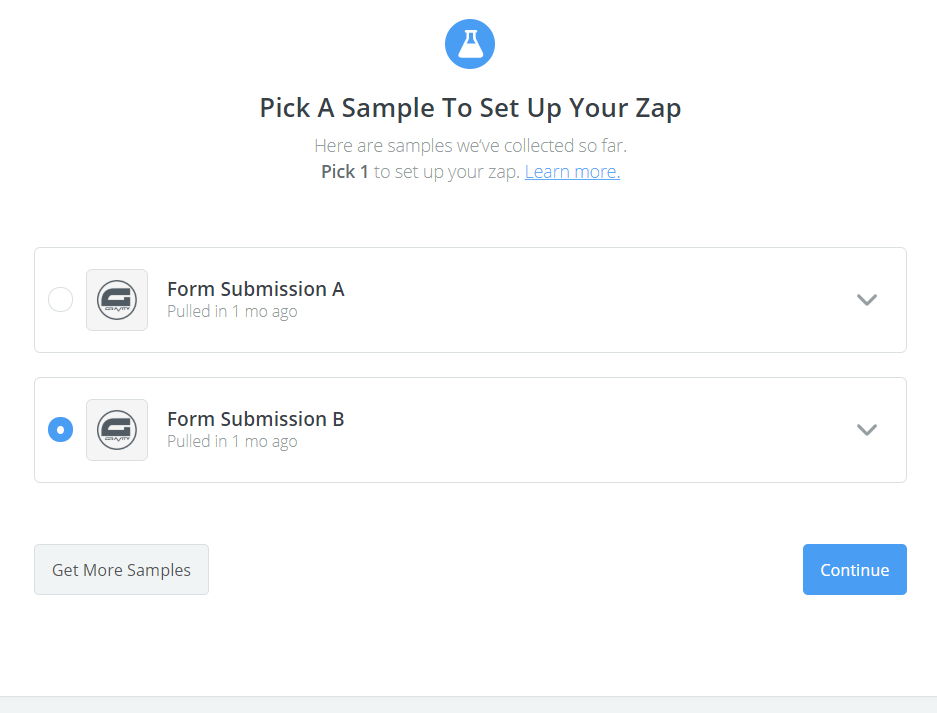Click the Form Submission A title text
Screen dimensions: 937x713
[255, 289]
